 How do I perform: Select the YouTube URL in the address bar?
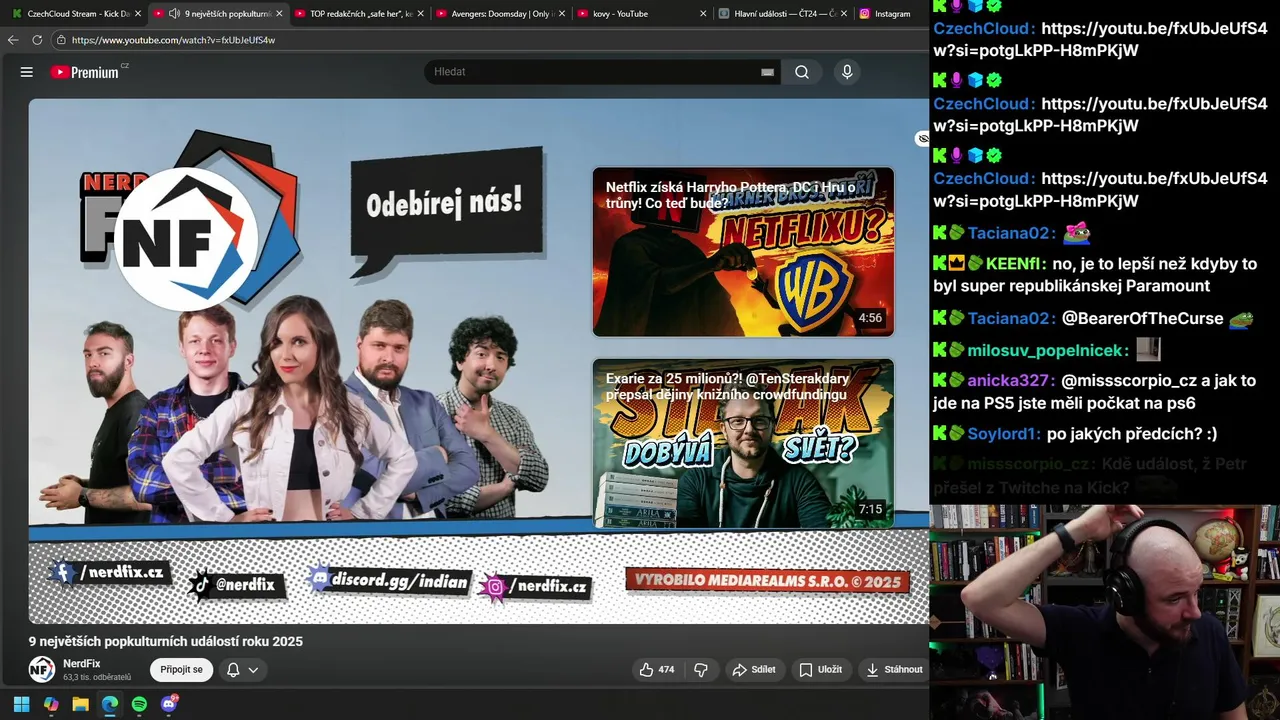pos(173,40)
